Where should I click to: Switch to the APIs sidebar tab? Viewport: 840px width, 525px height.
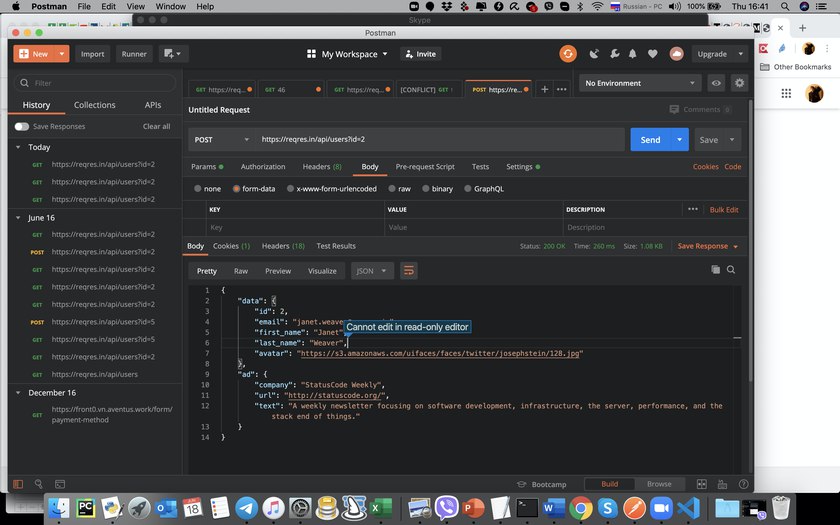pyautogui.click(x=153, y=105)
